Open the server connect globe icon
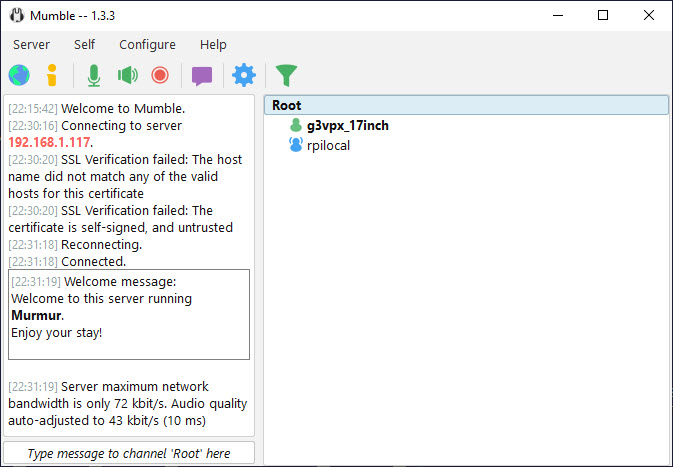 [x=19, y=76]
